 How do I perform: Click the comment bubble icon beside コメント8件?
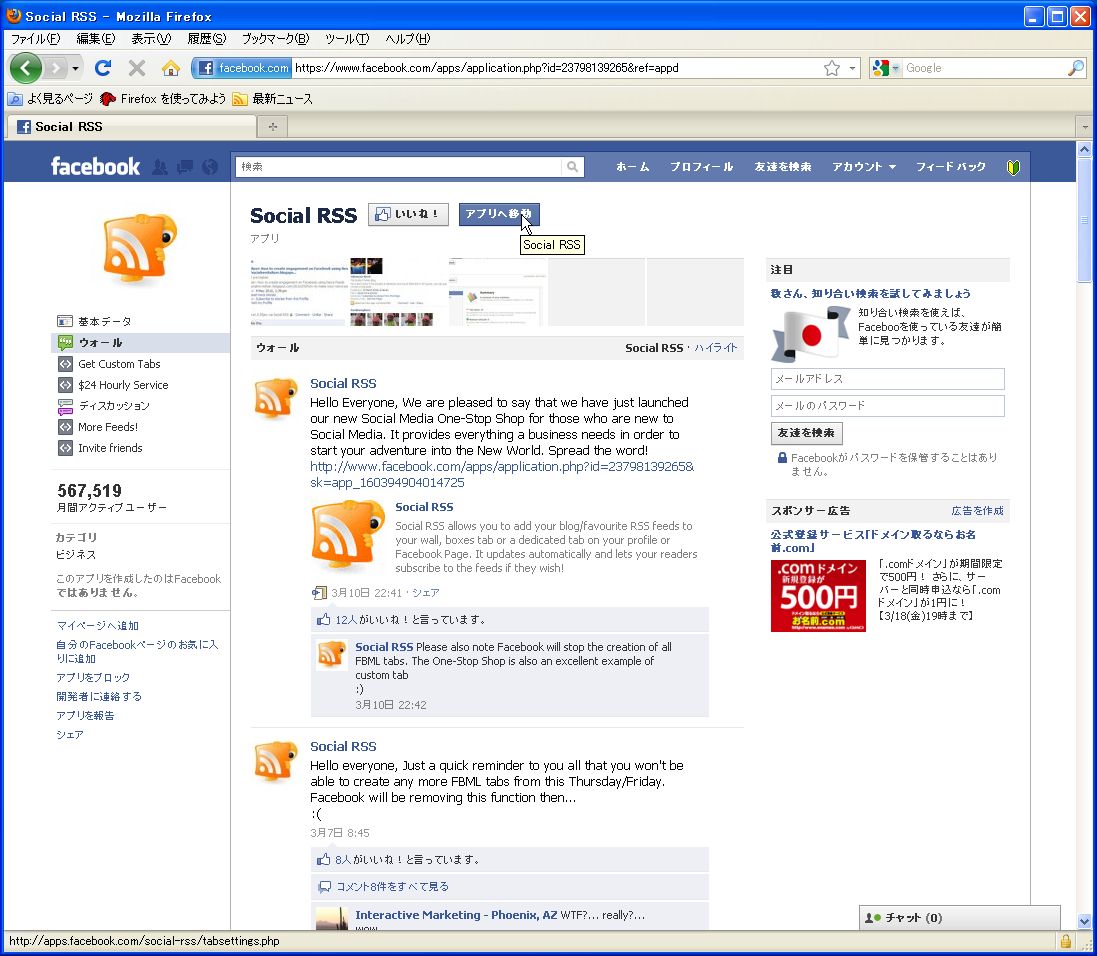(324, 887)
